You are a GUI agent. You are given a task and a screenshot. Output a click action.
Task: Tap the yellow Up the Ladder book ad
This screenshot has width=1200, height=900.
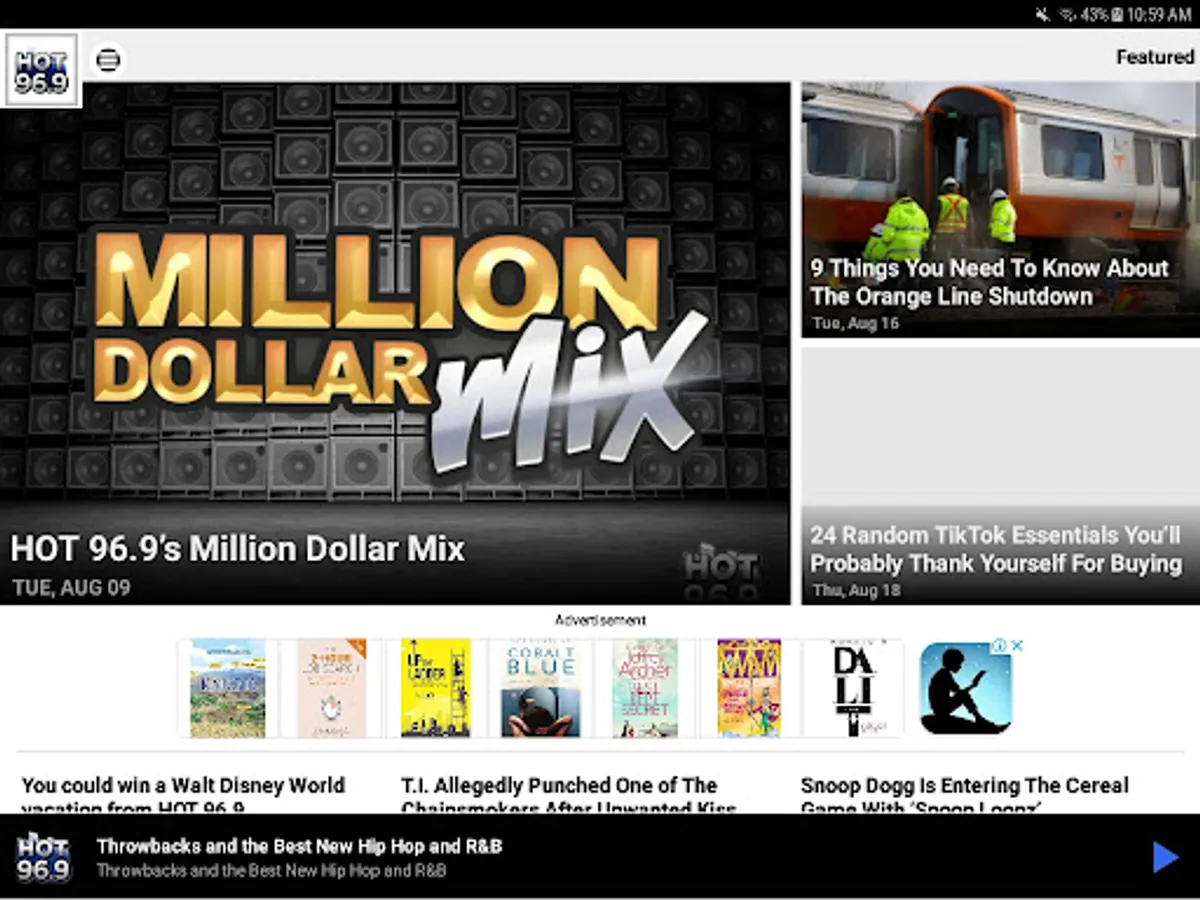click(x=435, y=688)
